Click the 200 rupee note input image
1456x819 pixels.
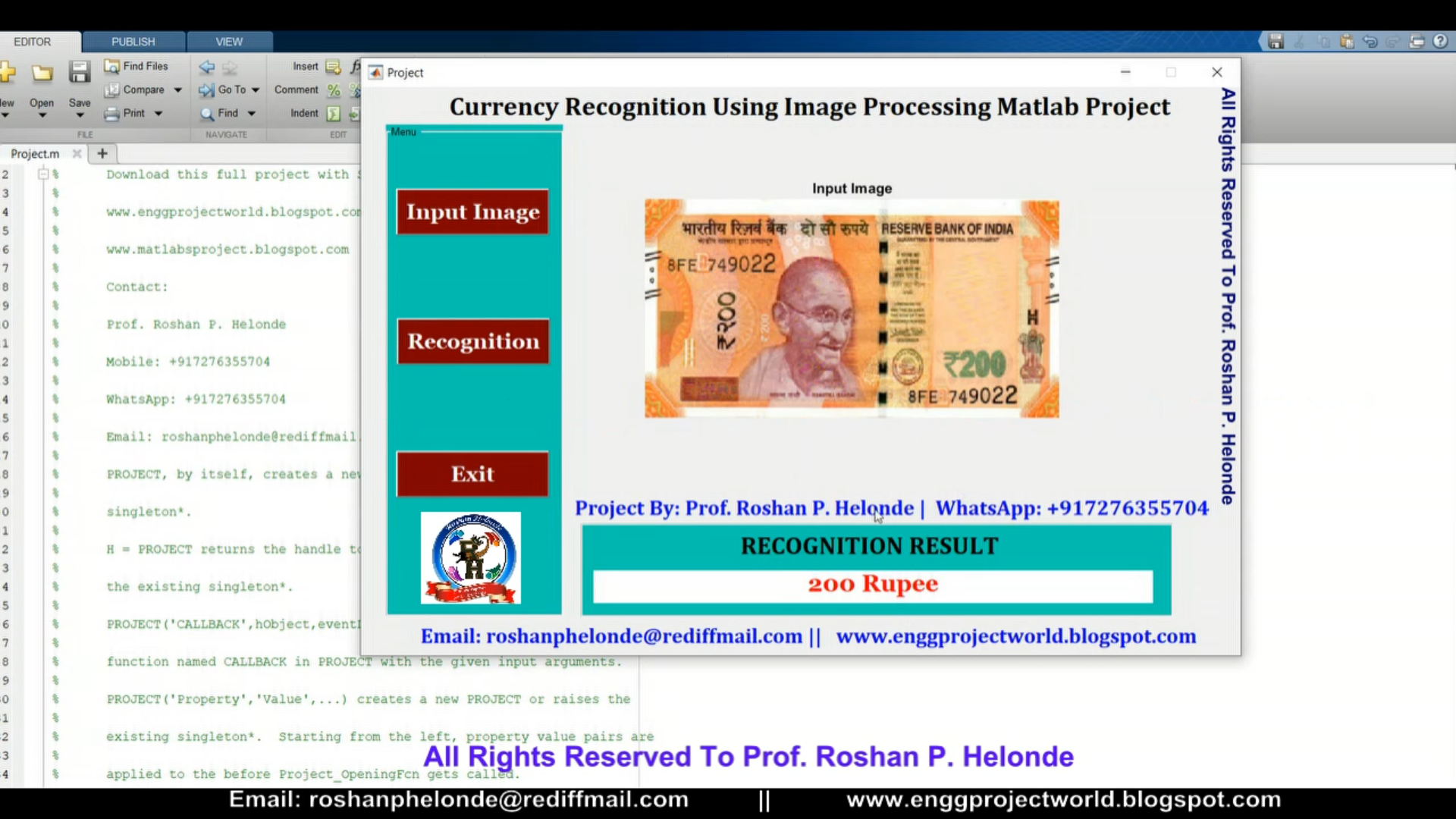click(x=852, y=309)
